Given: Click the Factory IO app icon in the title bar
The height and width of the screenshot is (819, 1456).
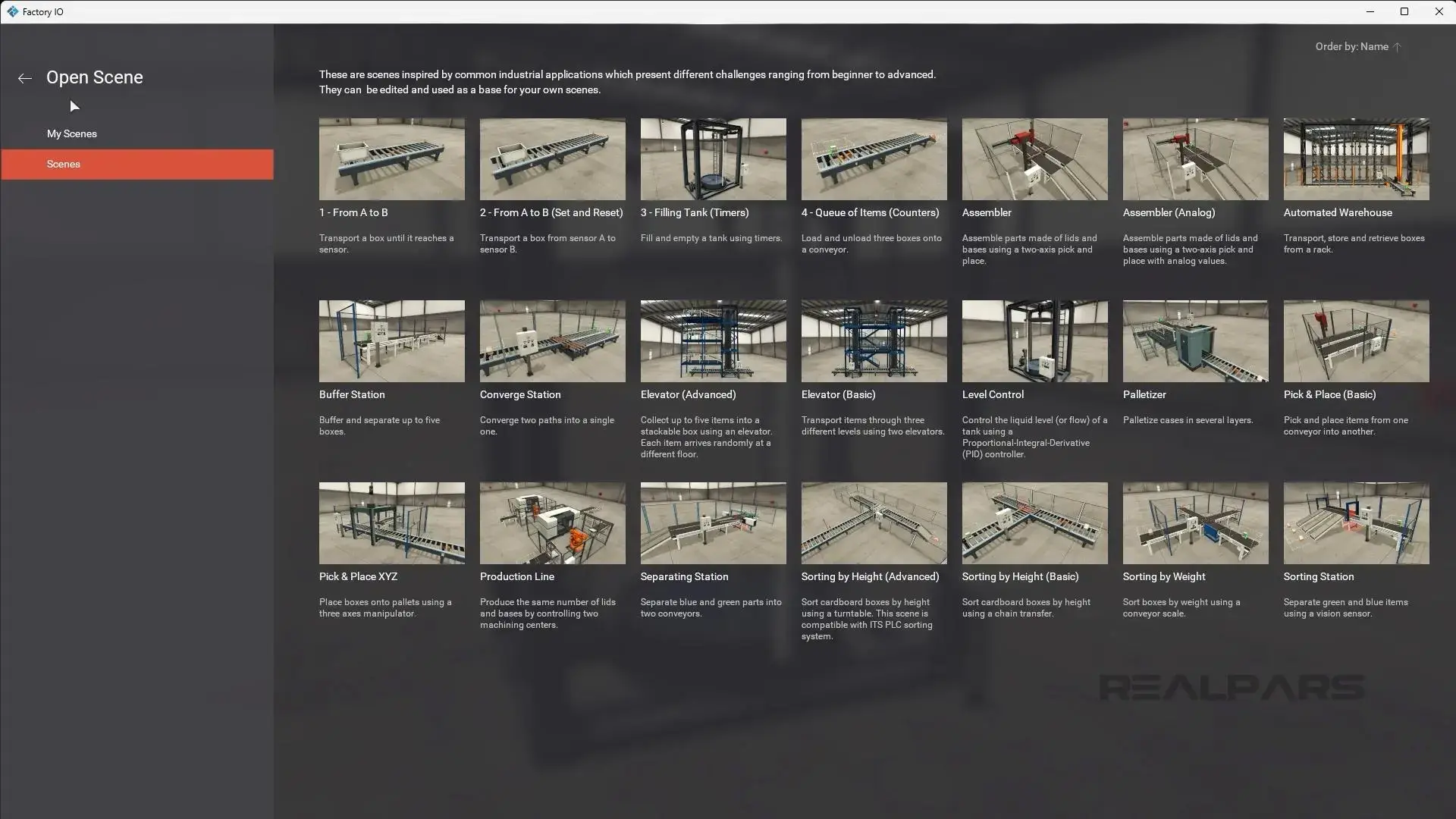Looking at the screenshot, I should point(12,11).
